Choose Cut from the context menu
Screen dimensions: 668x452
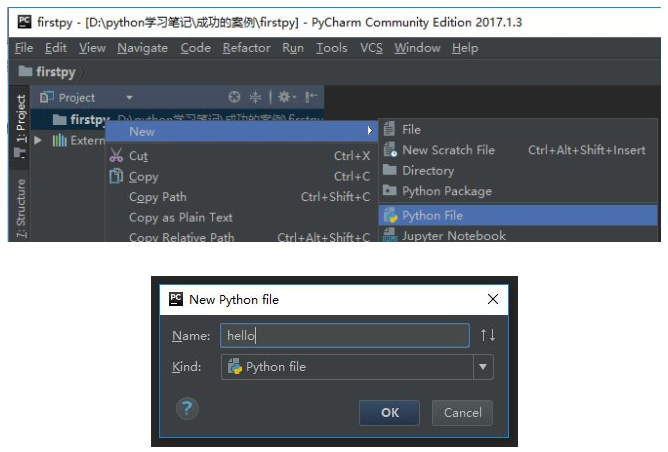242,155
